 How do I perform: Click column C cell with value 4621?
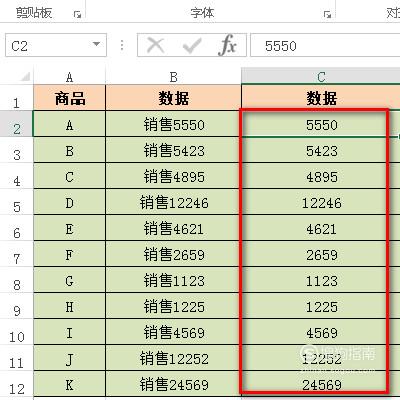pos(321,228)
